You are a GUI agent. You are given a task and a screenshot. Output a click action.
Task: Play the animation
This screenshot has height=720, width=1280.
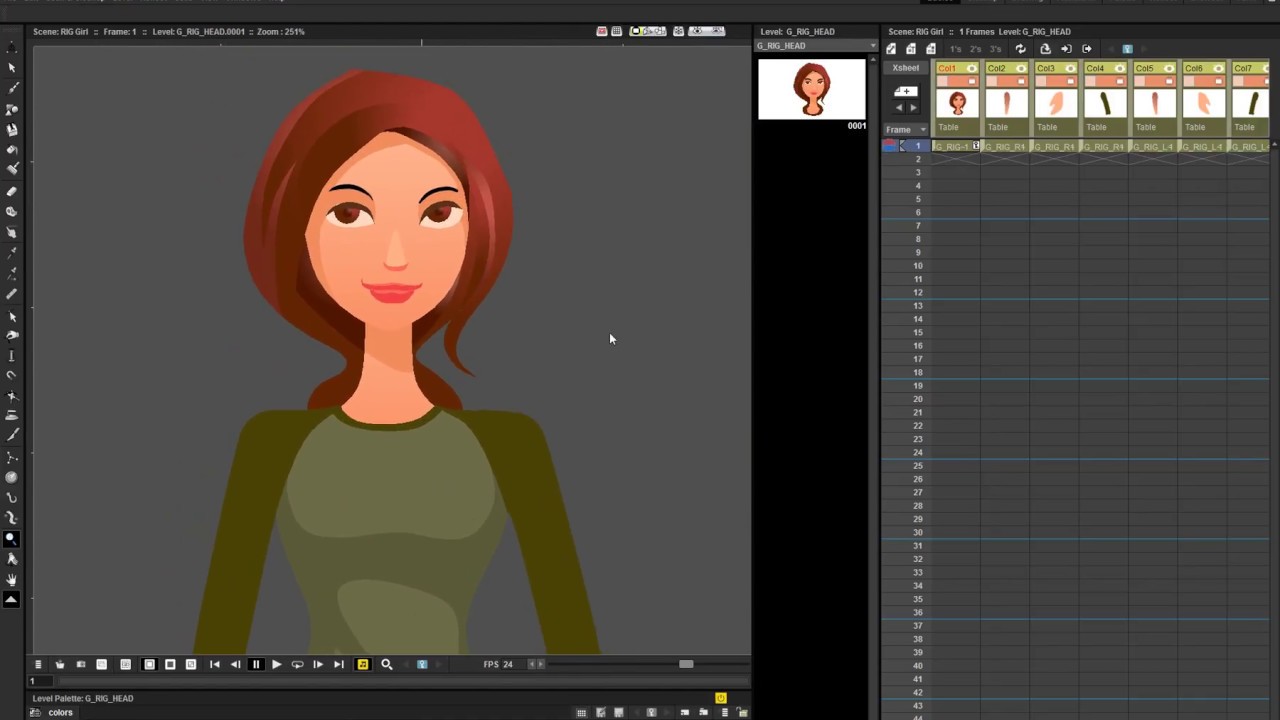tap(276, 664)
